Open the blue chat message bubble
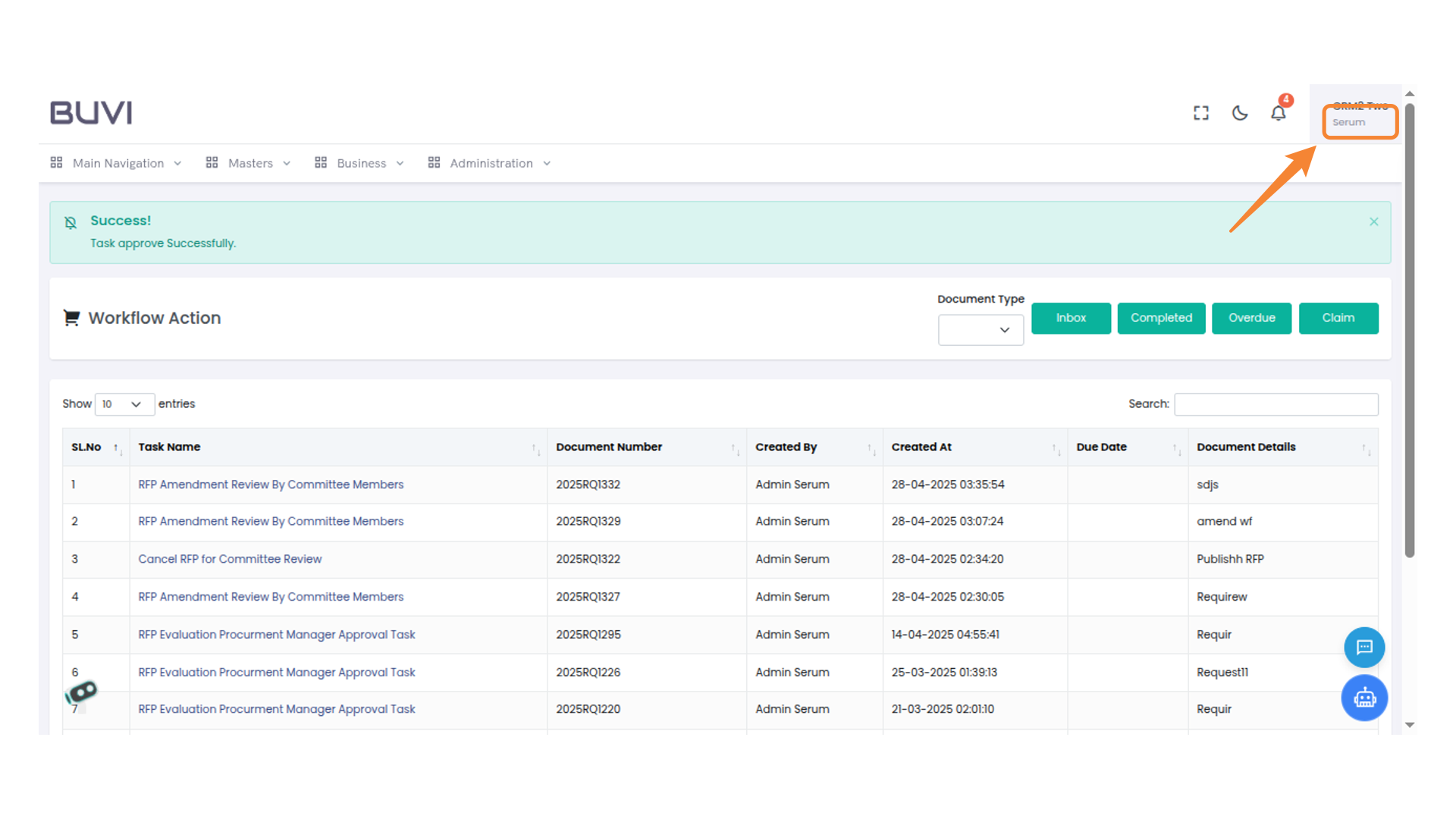The image size is (1456, 819). coord(1364,647)
